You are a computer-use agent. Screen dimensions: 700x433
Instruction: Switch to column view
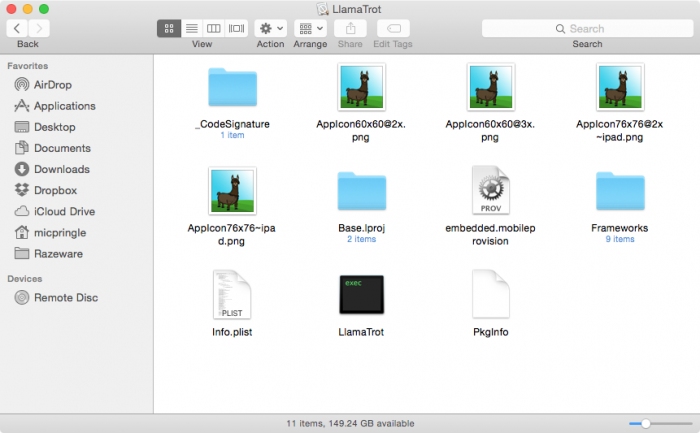(x=213, y=29)
